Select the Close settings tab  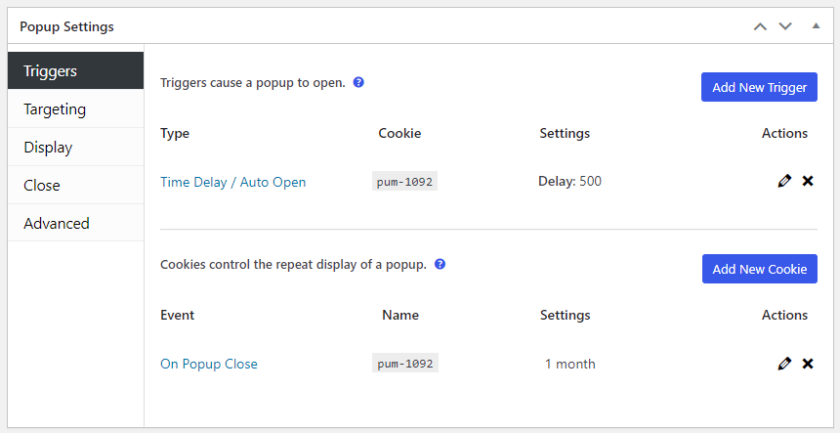pyautogui.click(x=76, y=185)
